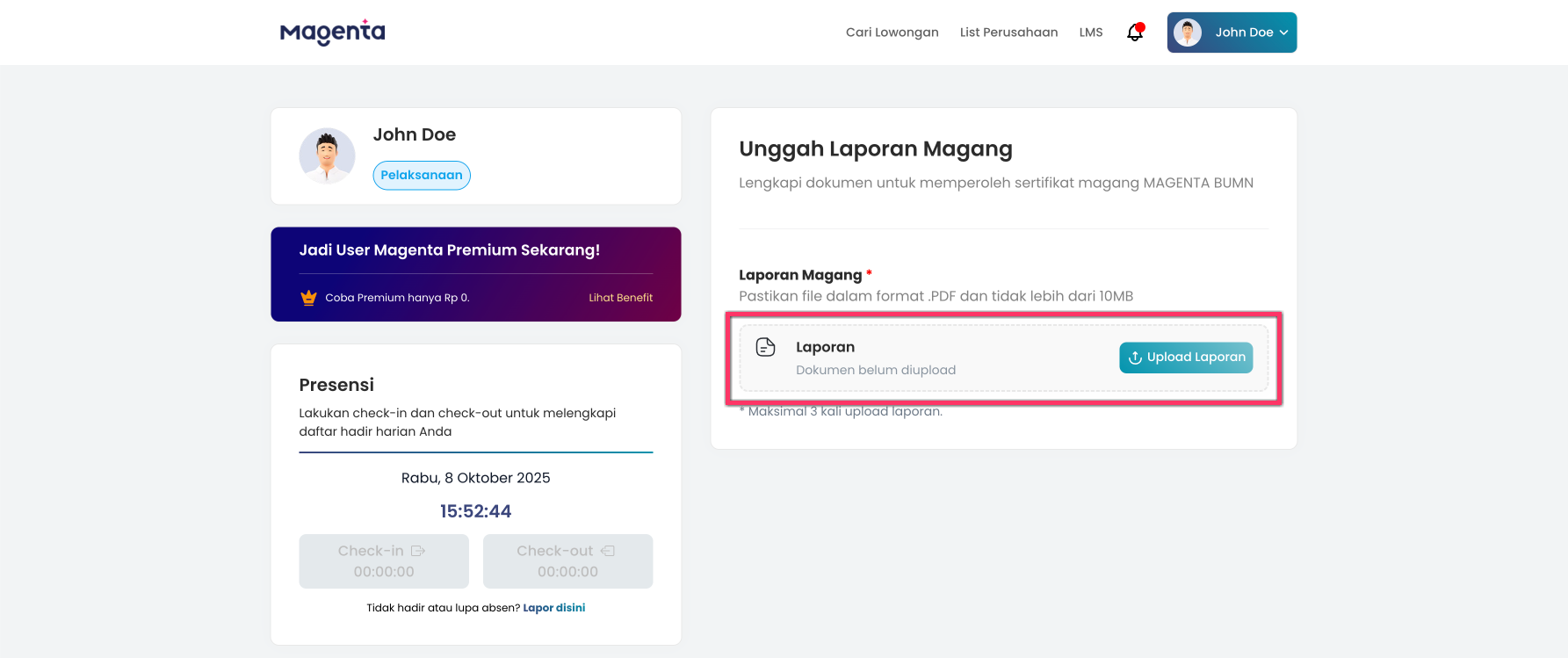Click the crown premium icon

(308, 298)
